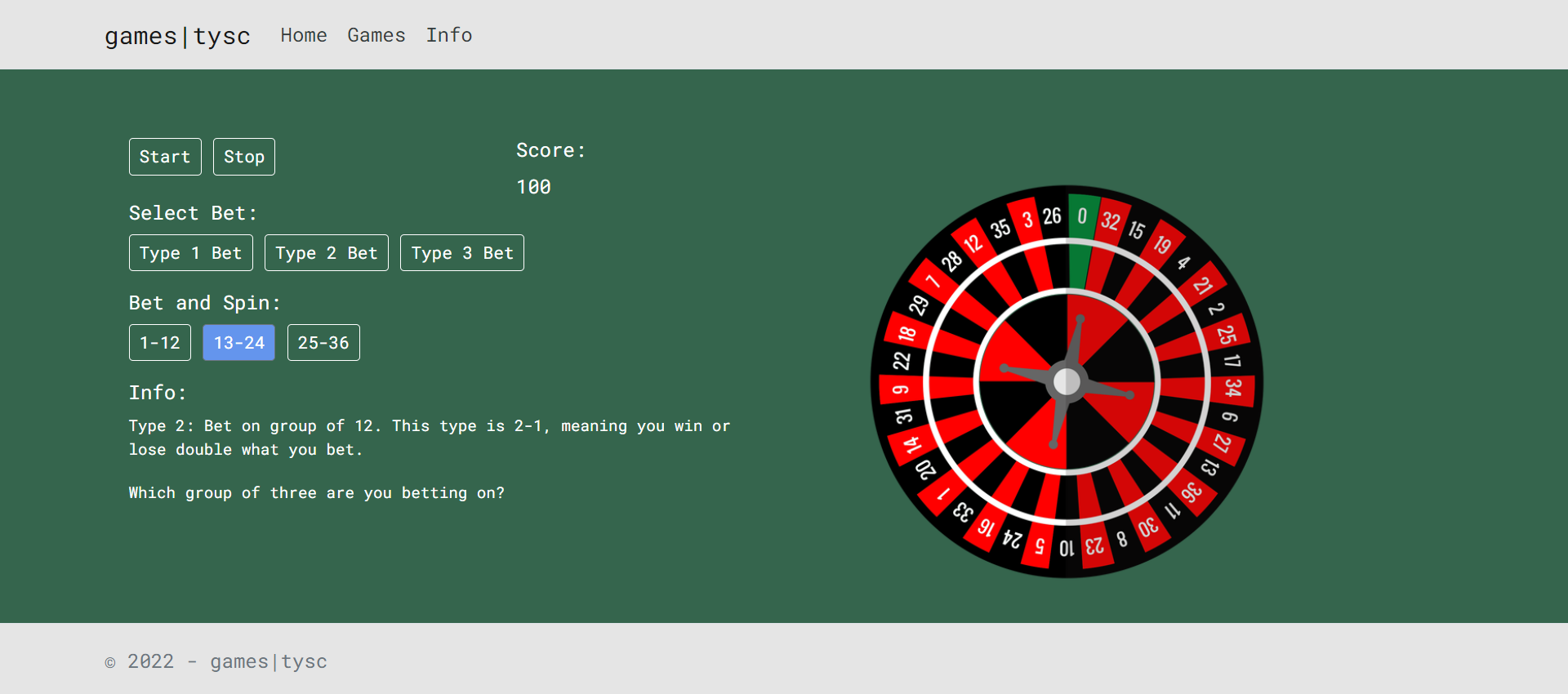The image size is (1568, 694).
Task: Click the Start button
Action: 165,157
